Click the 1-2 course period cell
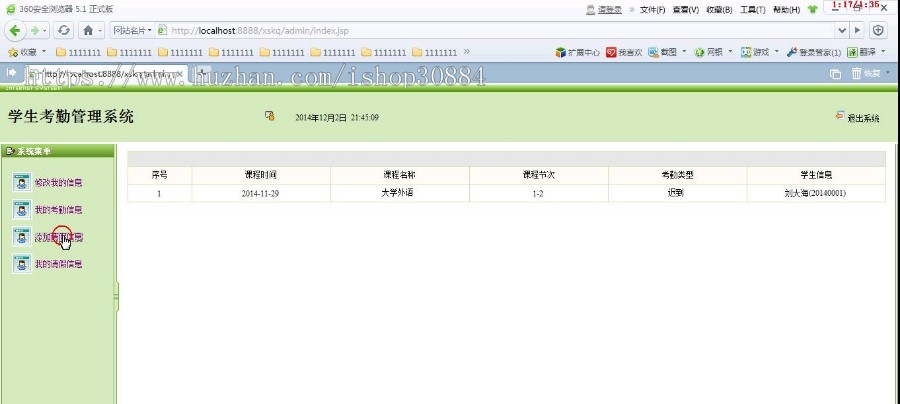This screenshot has height=404, width=900. click(x=538, y=193)
